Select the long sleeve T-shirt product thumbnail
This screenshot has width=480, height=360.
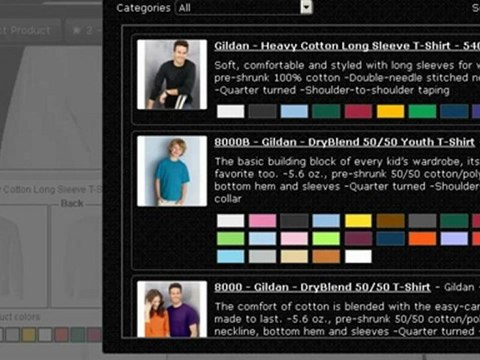[172, 74]
